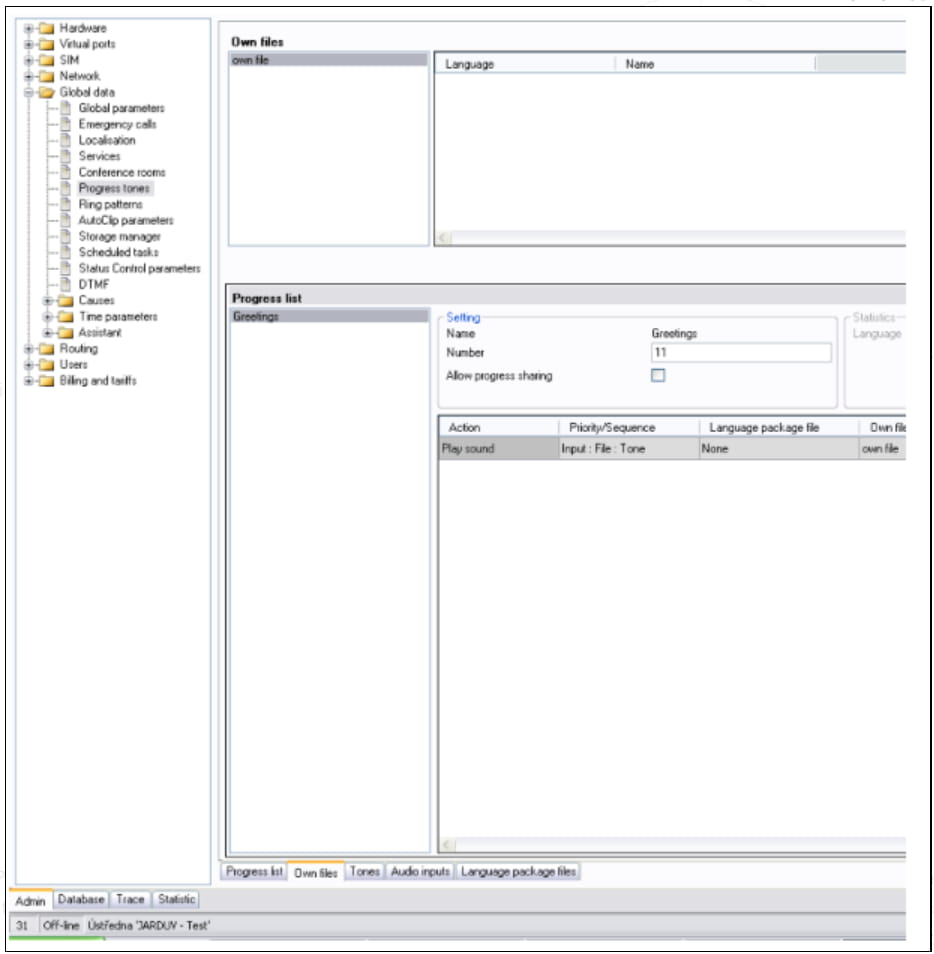Select the Trace bottom tab

coord(130,899)
